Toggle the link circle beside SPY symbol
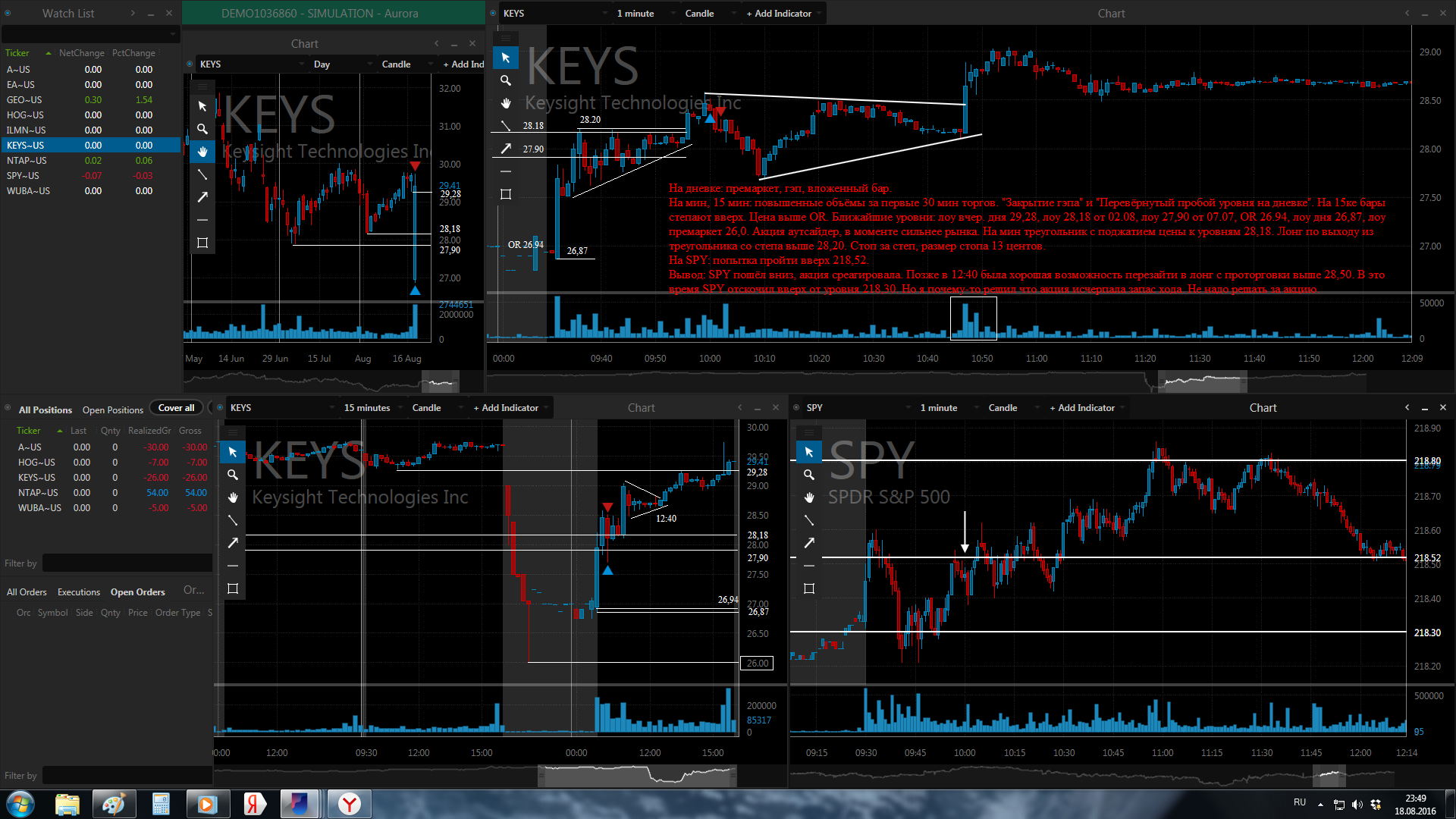Image resolution: width=1456 pixels, height=819 pixels. (x=796, y=407)
